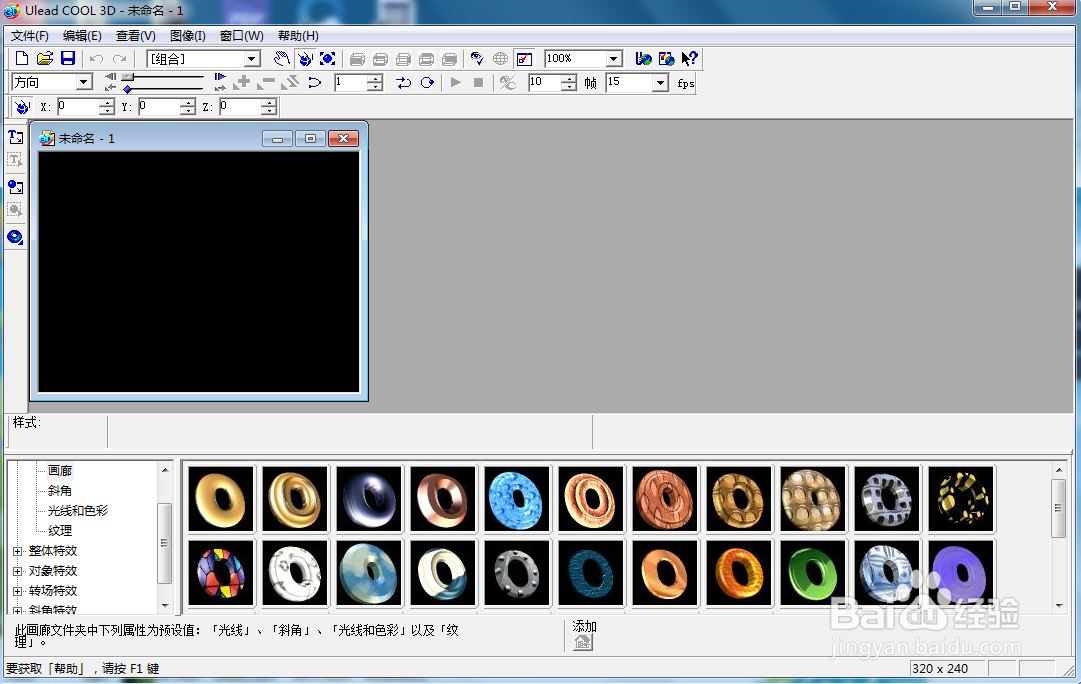This screenshot has height=684, width=1081.
Task: Pick the glossy orange torus thumbnail
Action: 738,572
